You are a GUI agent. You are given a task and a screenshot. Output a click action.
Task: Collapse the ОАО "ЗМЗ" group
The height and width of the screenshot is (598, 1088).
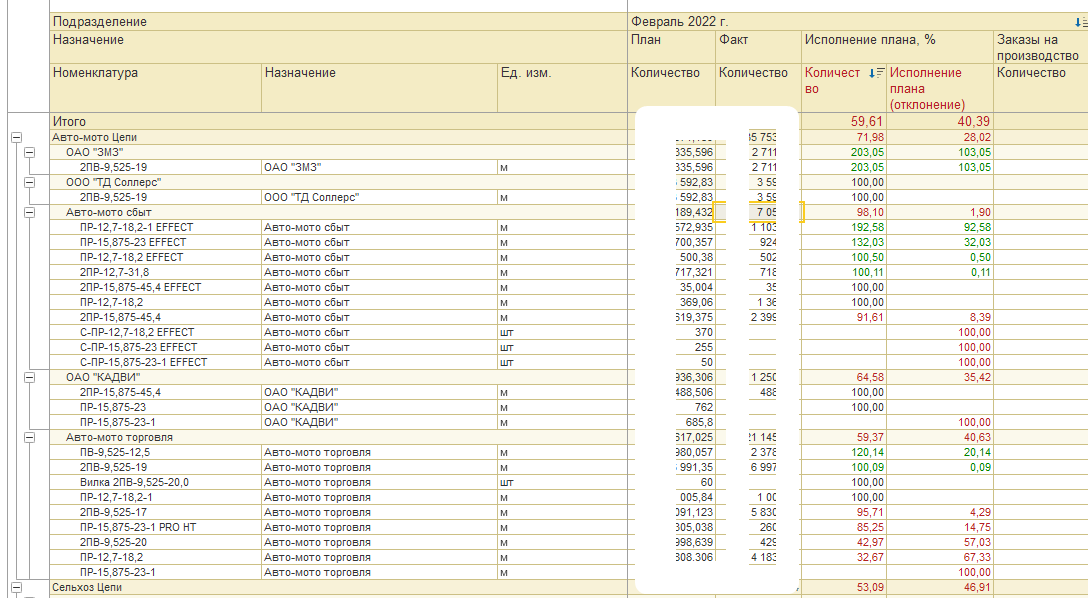pos(29,152)
